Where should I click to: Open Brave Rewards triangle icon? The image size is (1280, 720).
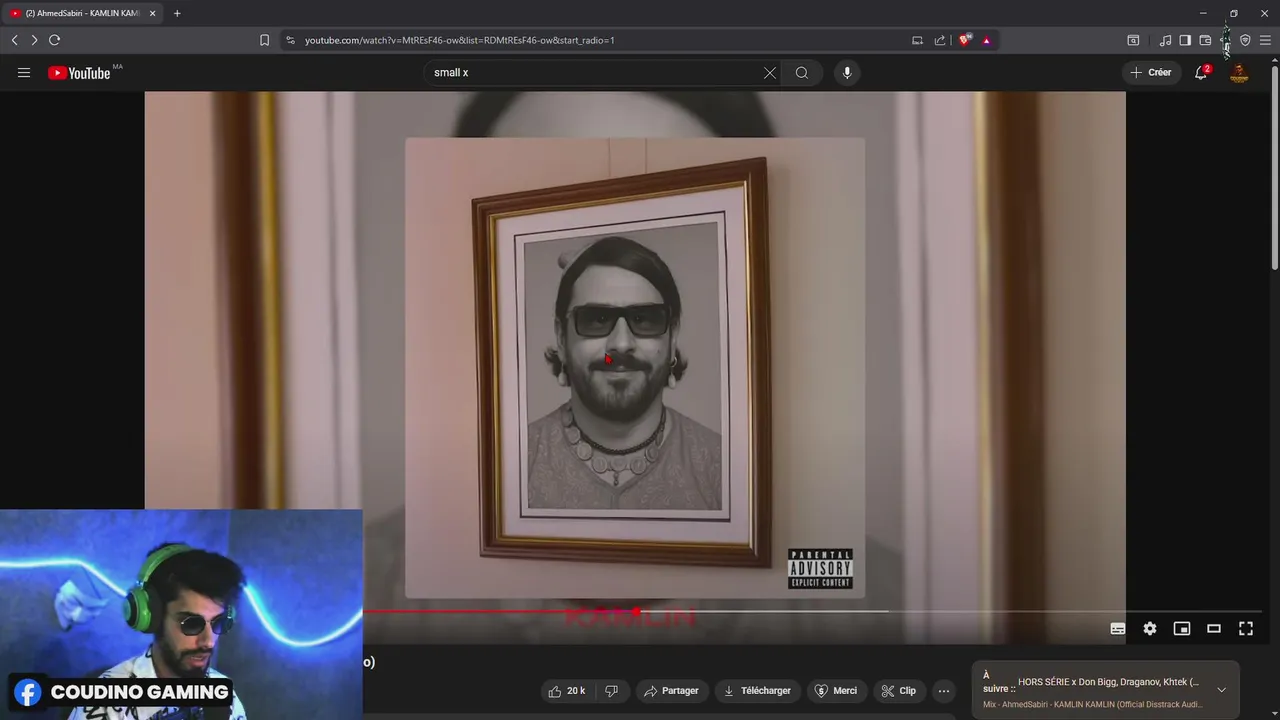tap(986, 40)
